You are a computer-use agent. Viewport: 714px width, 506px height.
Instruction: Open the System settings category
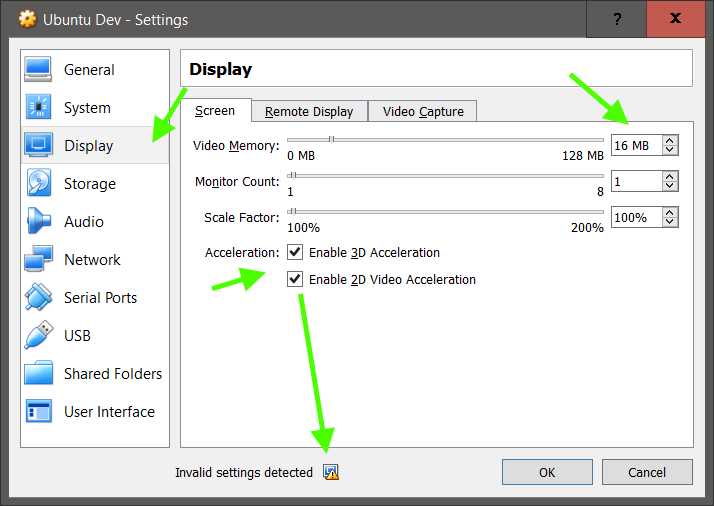(x=95, y=107)
